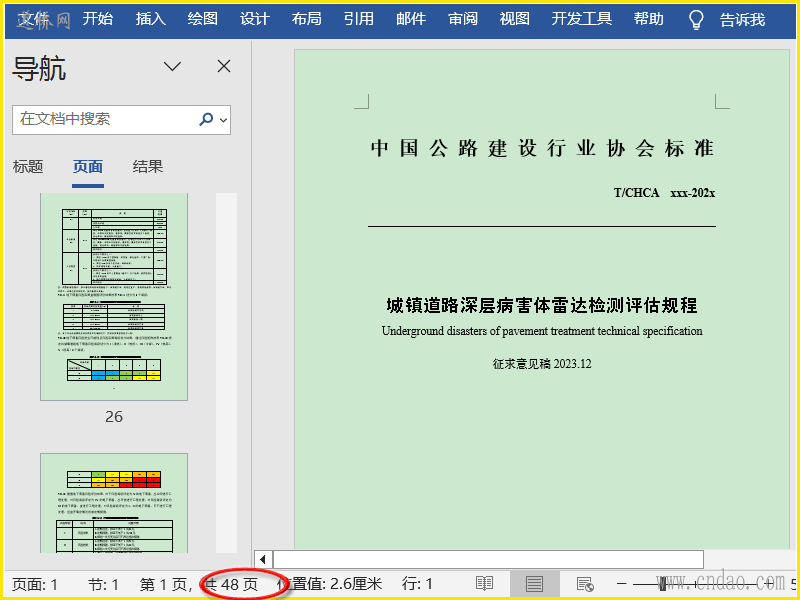Viewport: 800px width, 600px height.
Task: Switch to Read Mode view icon
Action: pos(484,583)
